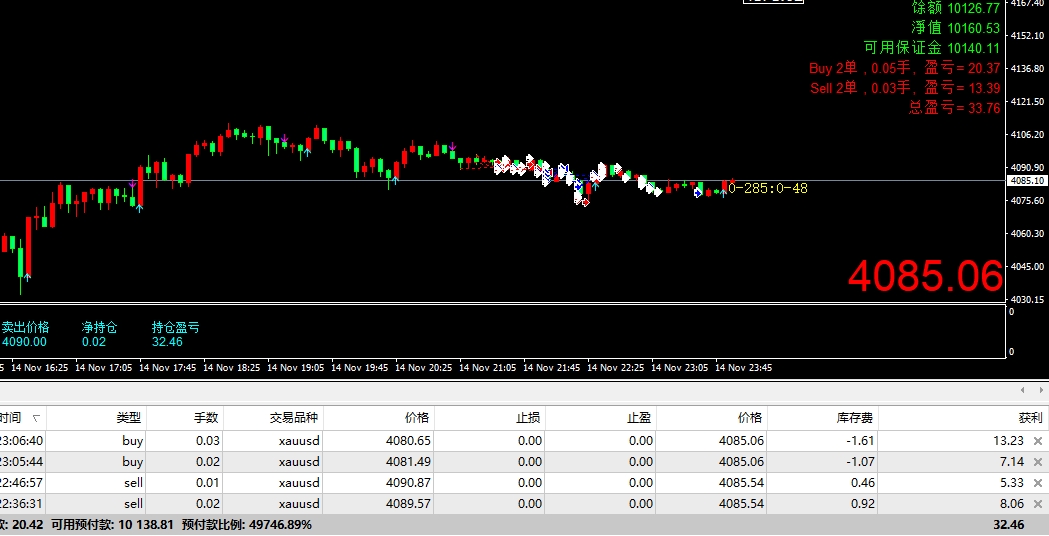Click the yellow 0-285:0-48 chart label
This screenshot has width=1049, height=536.
pyautogui.click(x=768, y=189)
